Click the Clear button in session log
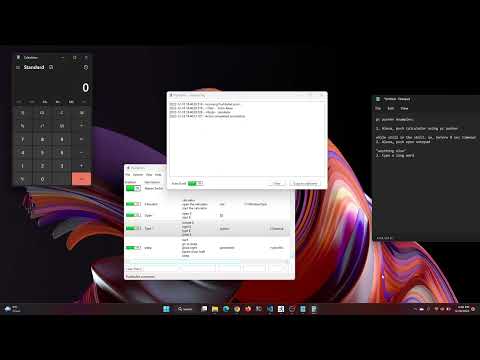 point(277,183)
